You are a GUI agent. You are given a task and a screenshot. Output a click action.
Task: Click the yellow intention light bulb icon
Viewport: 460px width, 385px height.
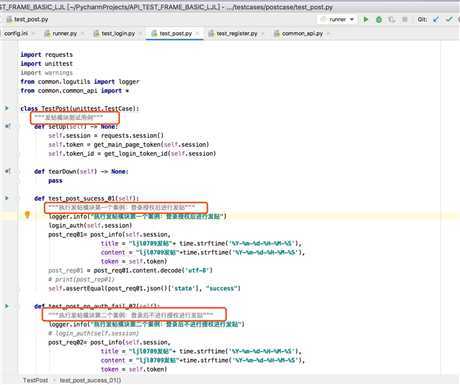click(x=27, y=215)
